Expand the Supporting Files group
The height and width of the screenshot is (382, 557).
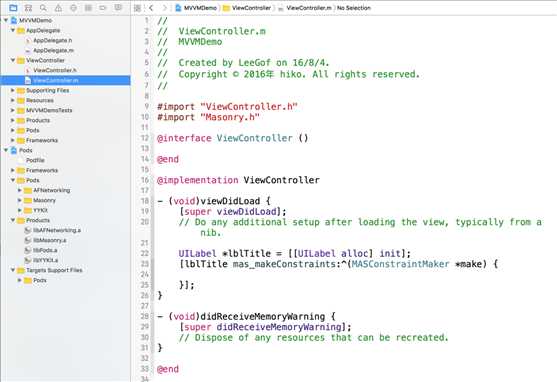[13, 90]
